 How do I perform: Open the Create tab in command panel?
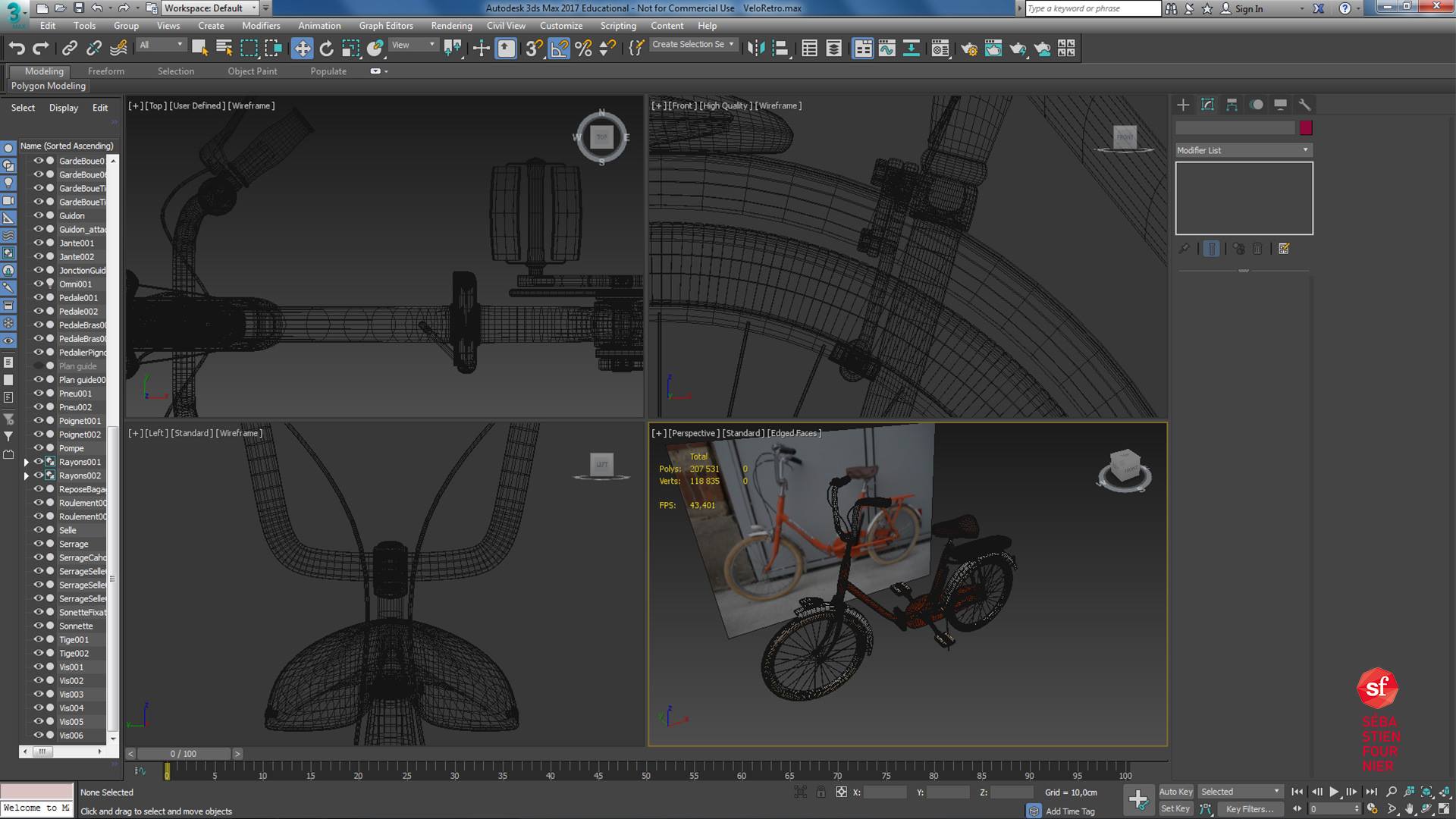click(1183, 105)
